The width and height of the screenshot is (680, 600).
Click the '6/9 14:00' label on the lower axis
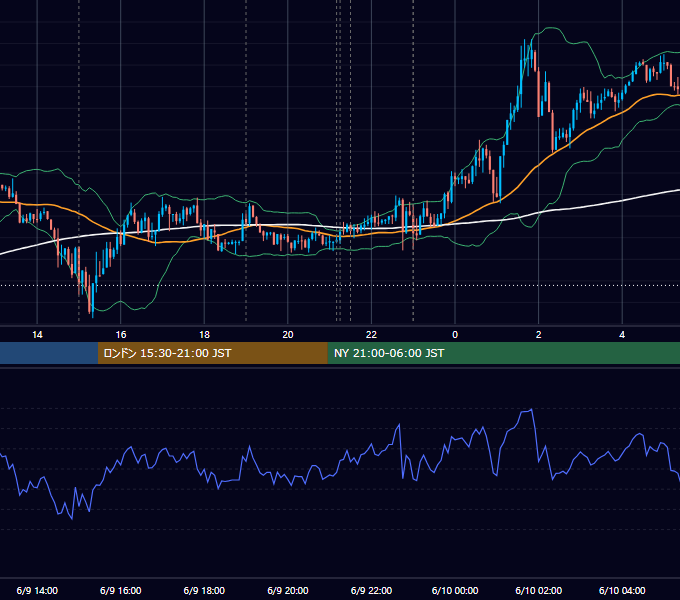click(x=37, y=590)
